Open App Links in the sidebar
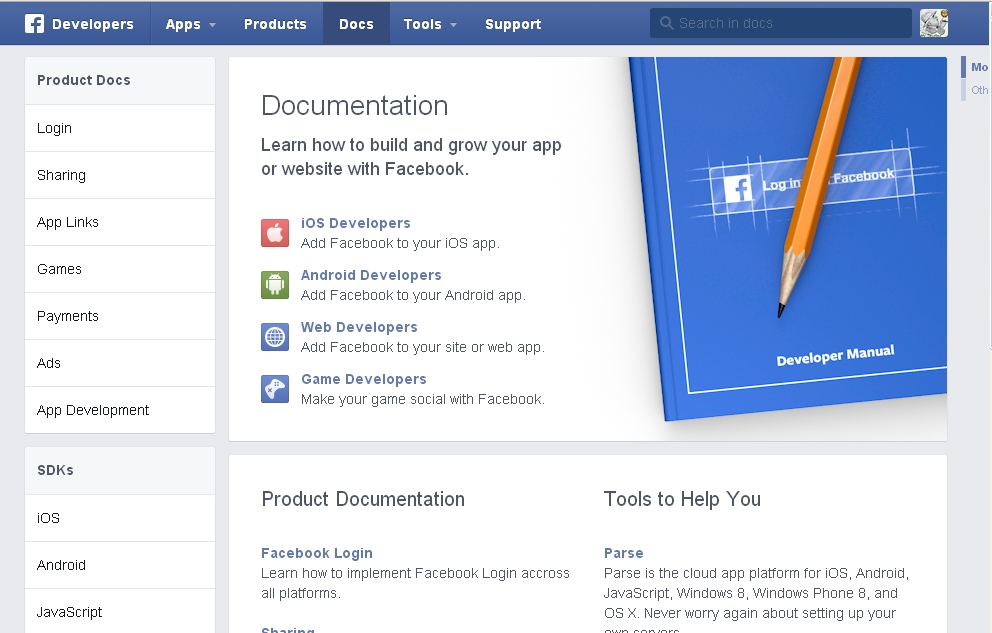This screenshot has width=992, height=633. [x=120, y=222]
